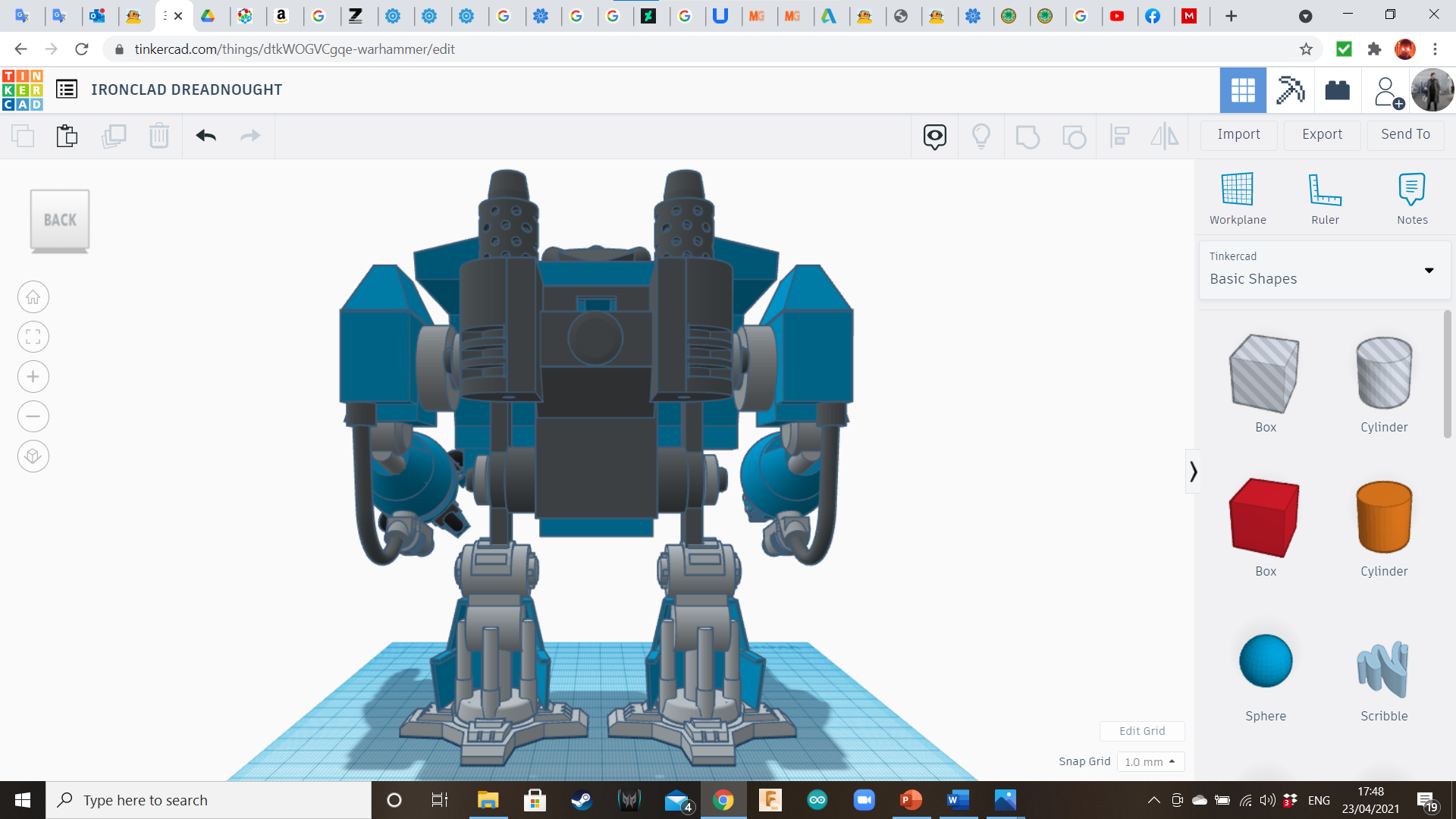
Task: Open the Export menu
Action: point(1322,134)
